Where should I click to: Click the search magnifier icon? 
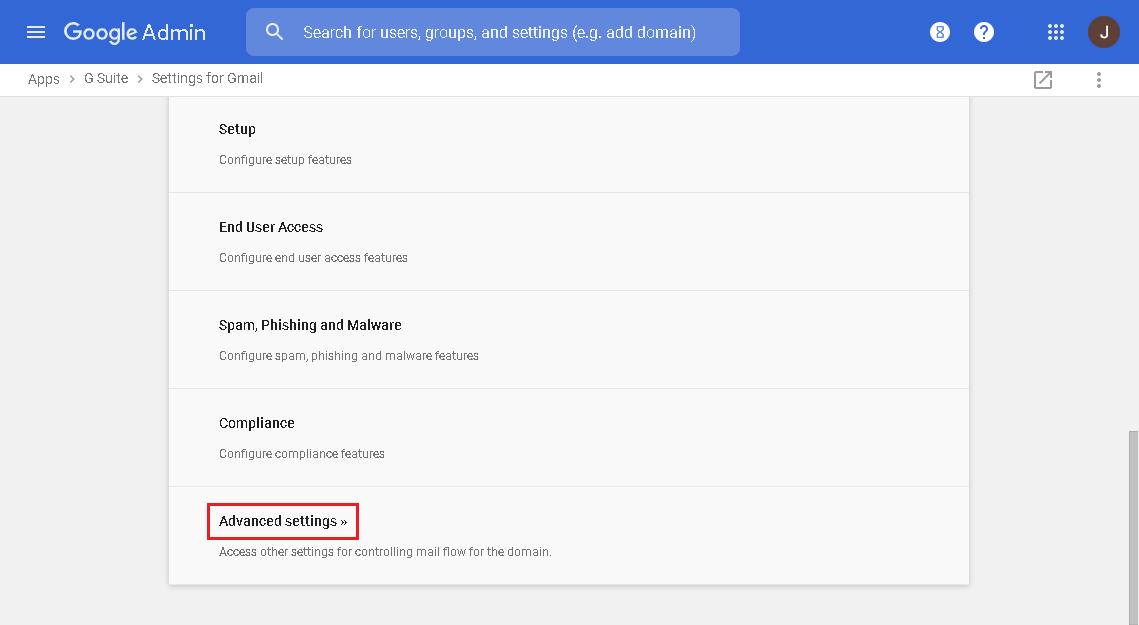pyautogui.click(x=275, y=32)
